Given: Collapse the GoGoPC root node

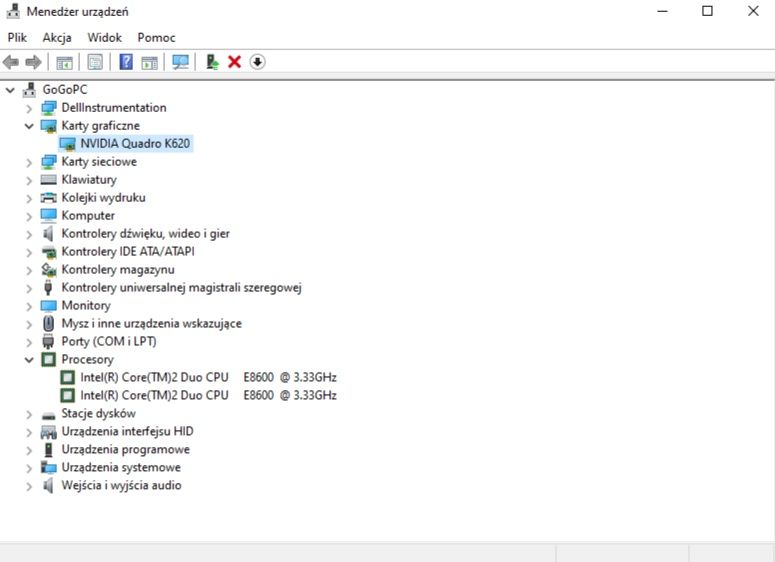Looking at the screenshot, I should coord(10,90).
